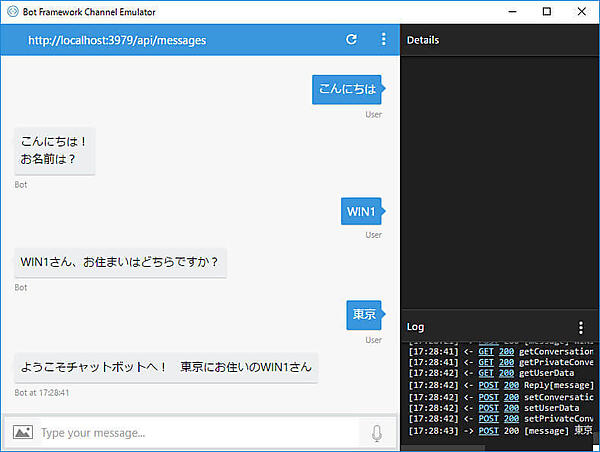
Task: Click the refresh conversation icon
Action: coord(351,39)
